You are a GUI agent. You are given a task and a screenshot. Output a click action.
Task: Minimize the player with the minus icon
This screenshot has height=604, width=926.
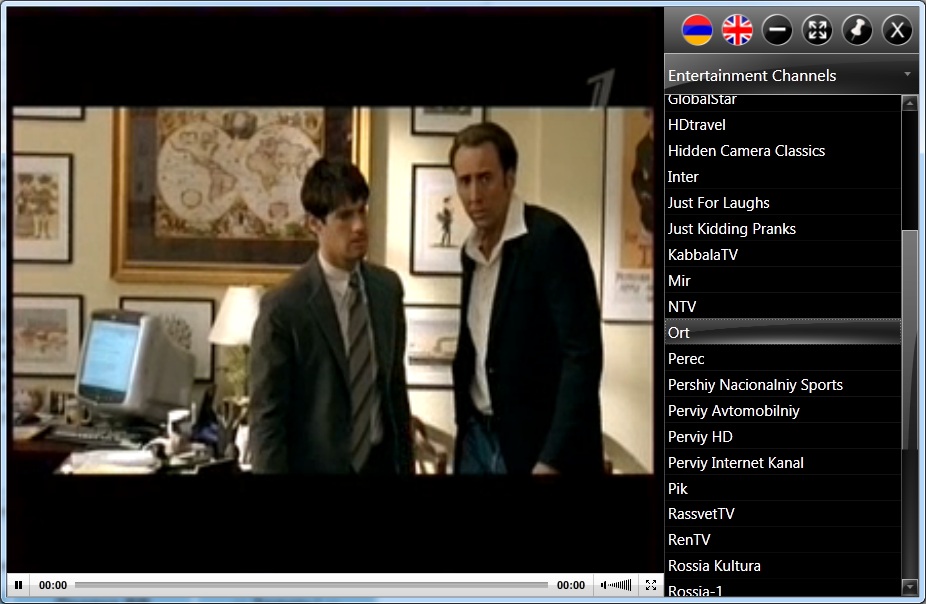[x=777, y=30]
